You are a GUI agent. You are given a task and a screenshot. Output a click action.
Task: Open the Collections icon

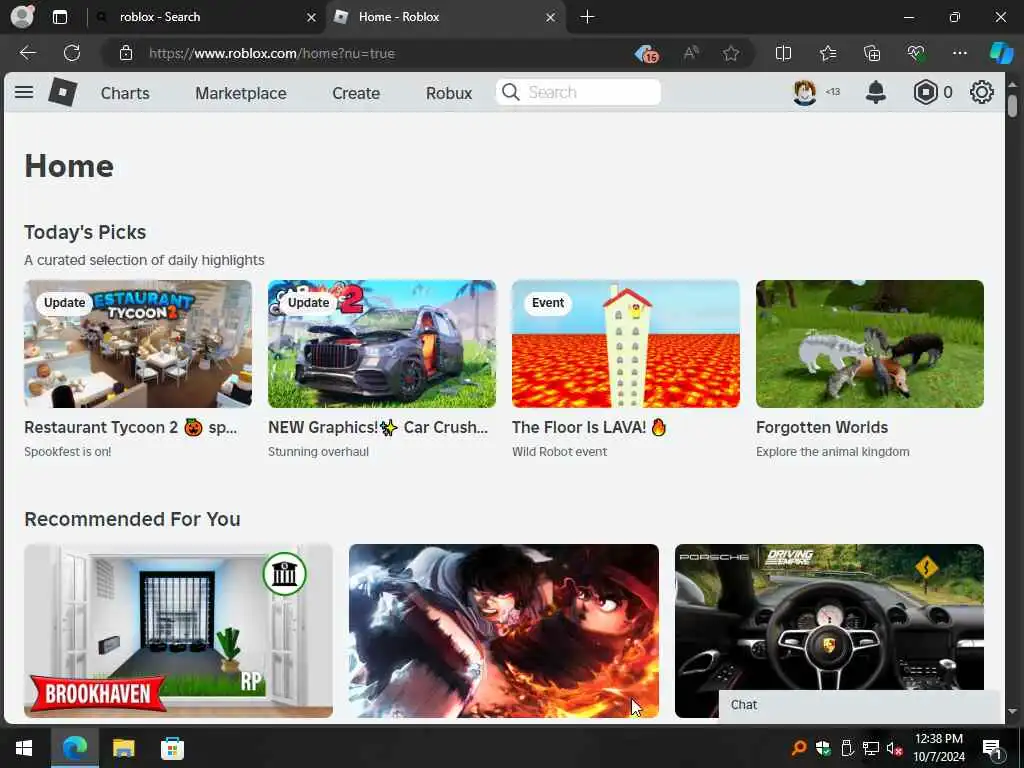point(872,54)
